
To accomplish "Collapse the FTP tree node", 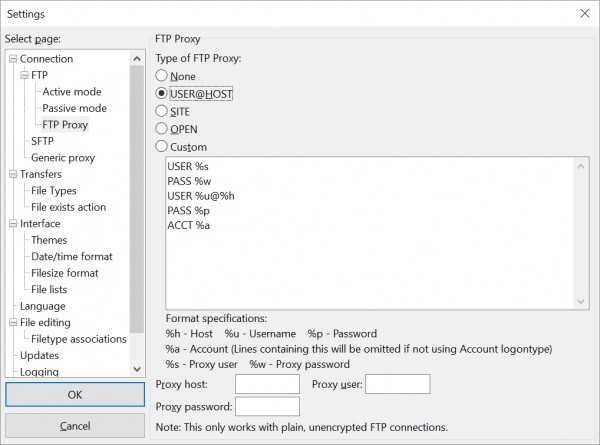I will pyautogui.click(x=24, y=75).
